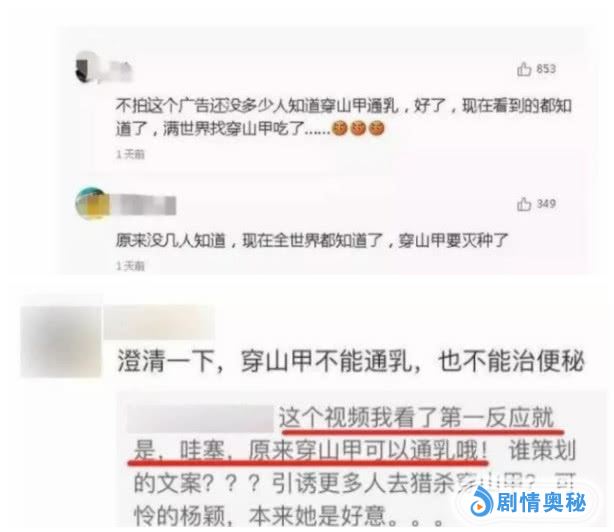
Task: Click the three angry emoji in first comment
Action: (x=358, y=128)
